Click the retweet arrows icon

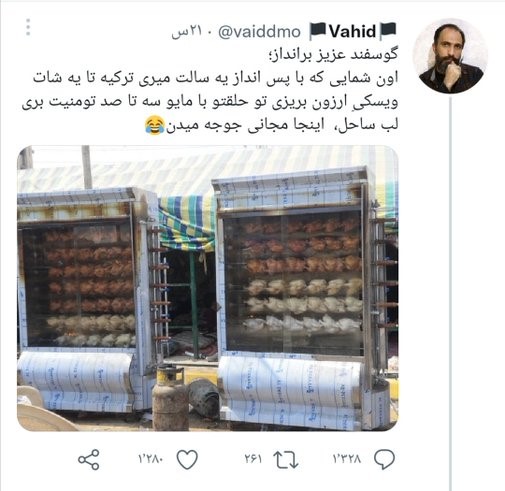pyautogui.click(x=286, y=460)
